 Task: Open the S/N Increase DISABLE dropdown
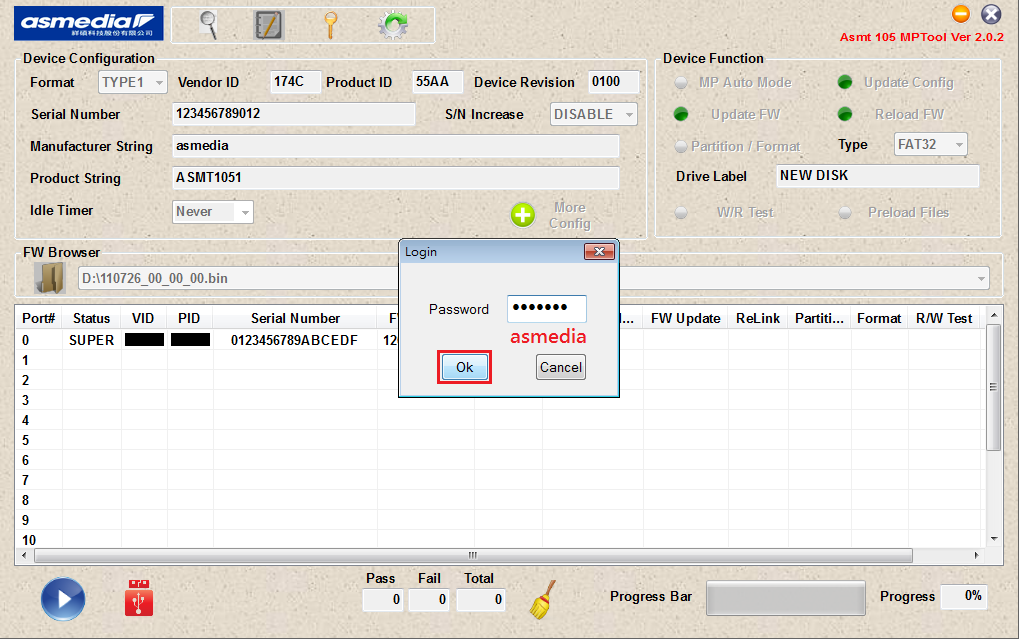pos(593,114)
